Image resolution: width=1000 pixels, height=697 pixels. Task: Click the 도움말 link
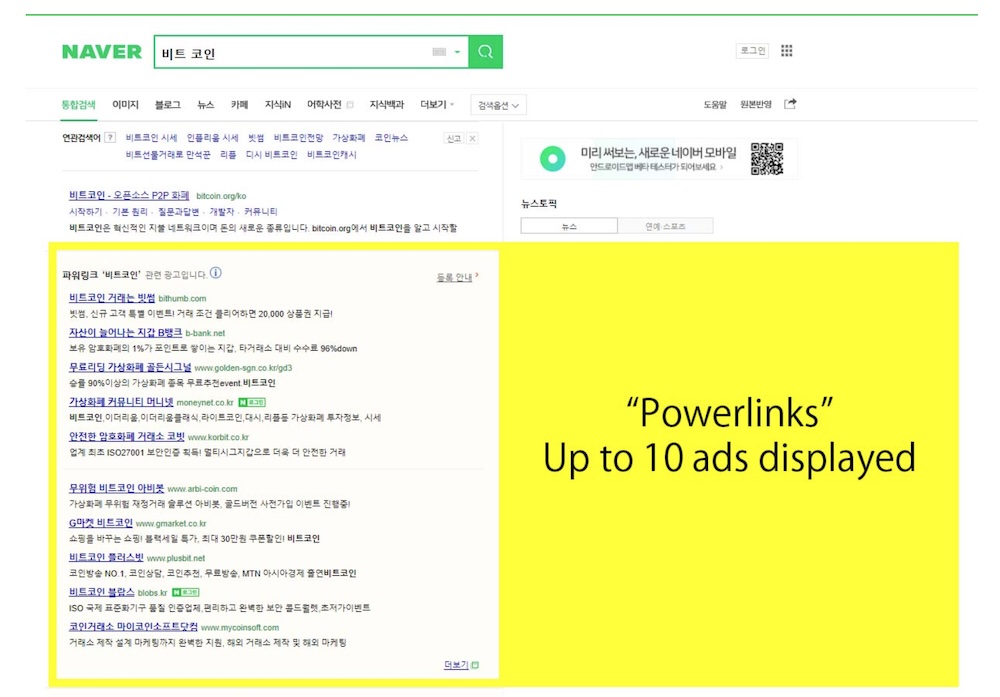[715, 105]
